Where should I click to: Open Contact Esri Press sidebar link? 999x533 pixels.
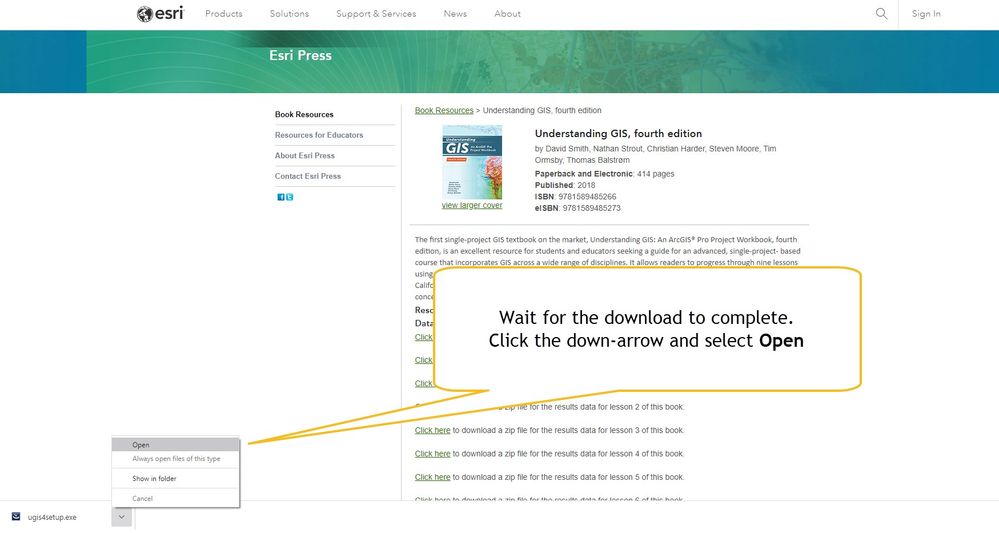pos(308,176)
